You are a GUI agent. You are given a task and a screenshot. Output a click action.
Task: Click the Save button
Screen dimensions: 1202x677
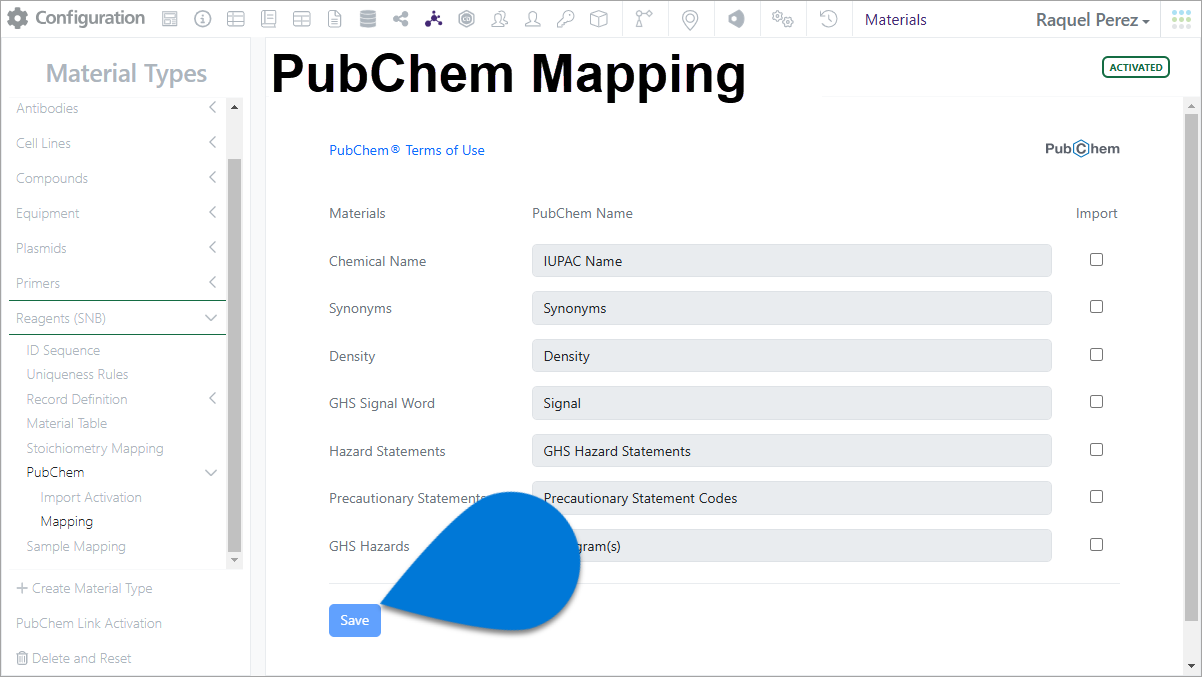355,620
